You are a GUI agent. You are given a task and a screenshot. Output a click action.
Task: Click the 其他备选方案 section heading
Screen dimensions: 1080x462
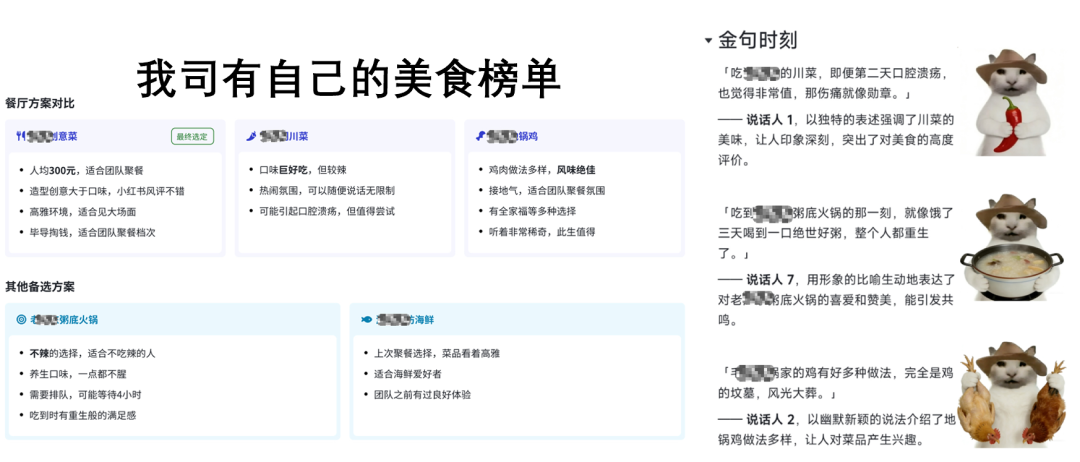coord(40,286)
